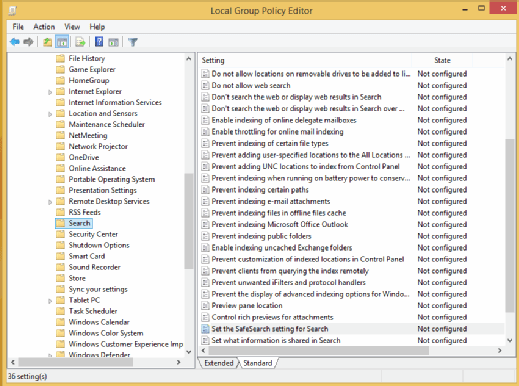Expand the Tablet PC tree node
Screen dimensions: 519x386
tap(50, 301)
